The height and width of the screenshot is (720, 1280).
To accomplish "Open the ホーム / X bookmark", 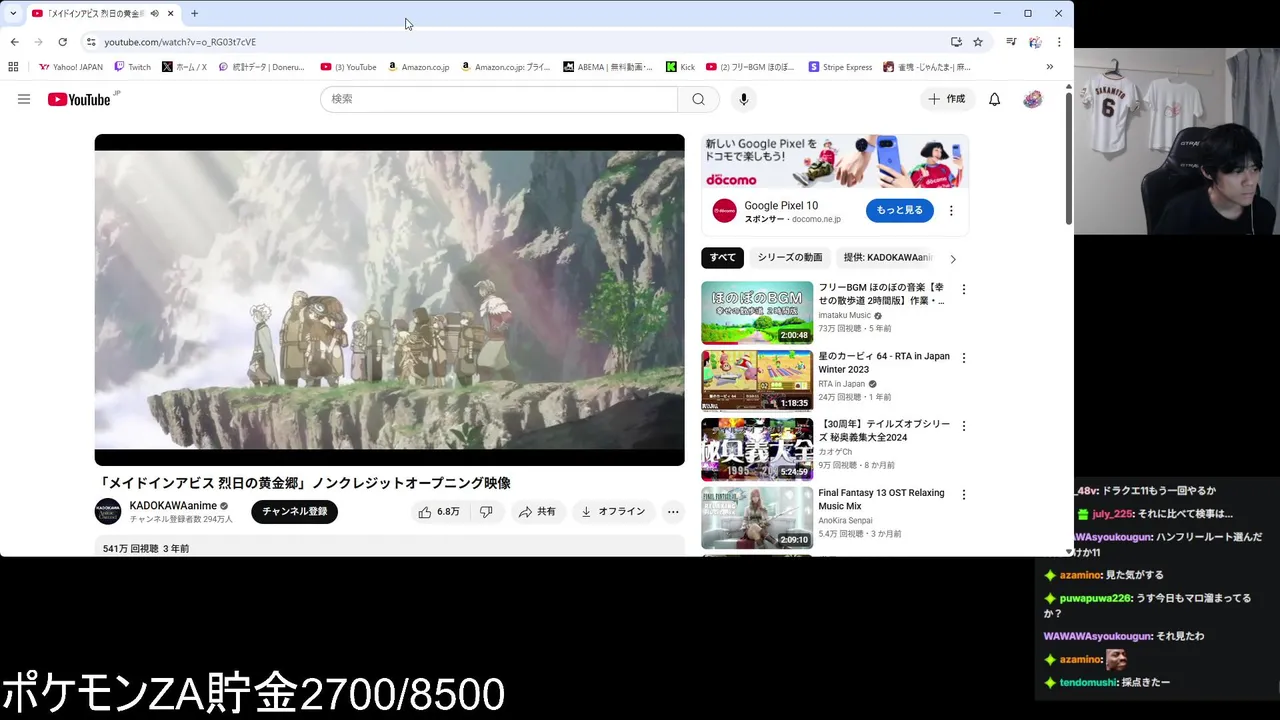I will point(184,67).
